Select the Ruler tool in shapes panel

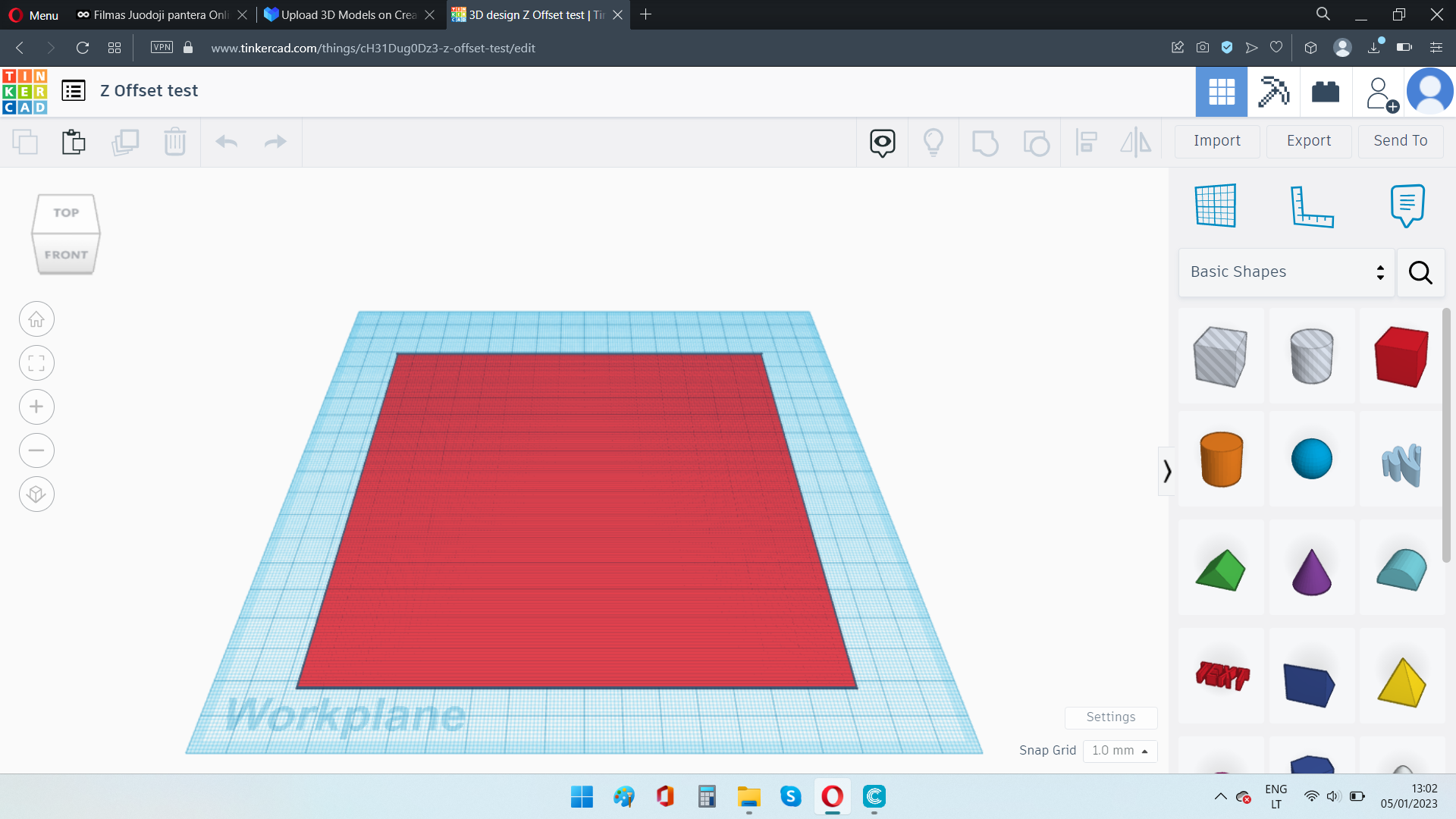(x=1313, y=206)
